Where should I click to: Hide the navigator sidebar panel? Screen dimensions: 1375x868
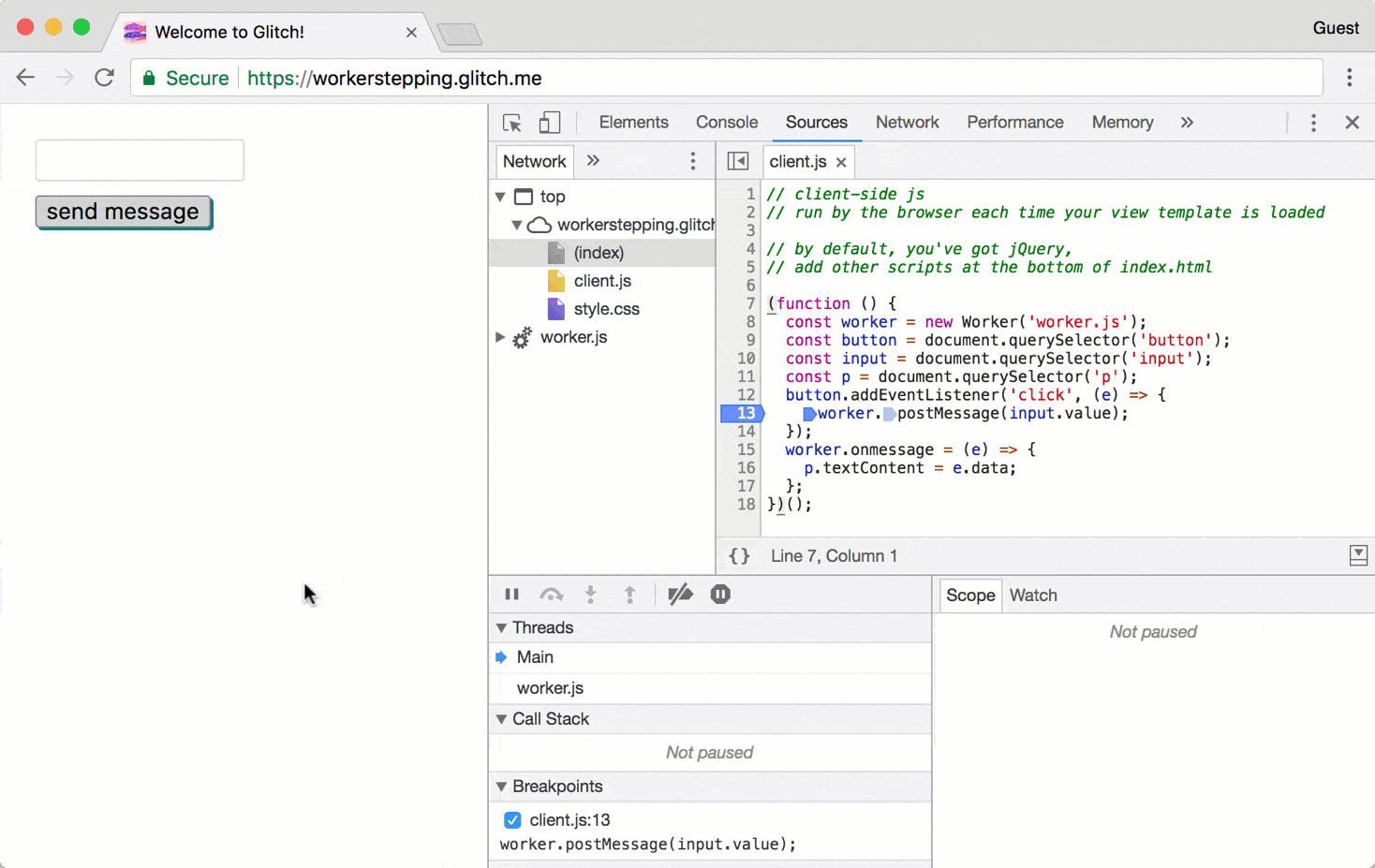point(738,161)
